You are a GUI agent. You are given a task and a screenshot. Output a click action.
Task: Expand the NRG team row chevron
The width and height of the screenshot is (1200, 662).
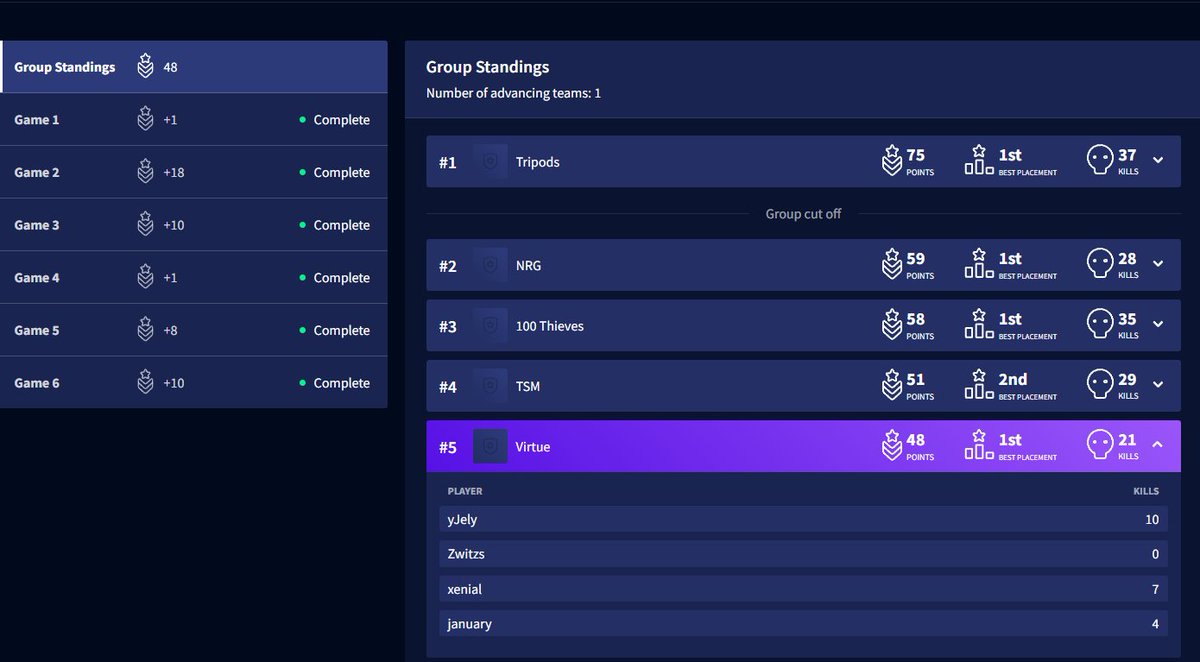click(x=1158, y=264)
